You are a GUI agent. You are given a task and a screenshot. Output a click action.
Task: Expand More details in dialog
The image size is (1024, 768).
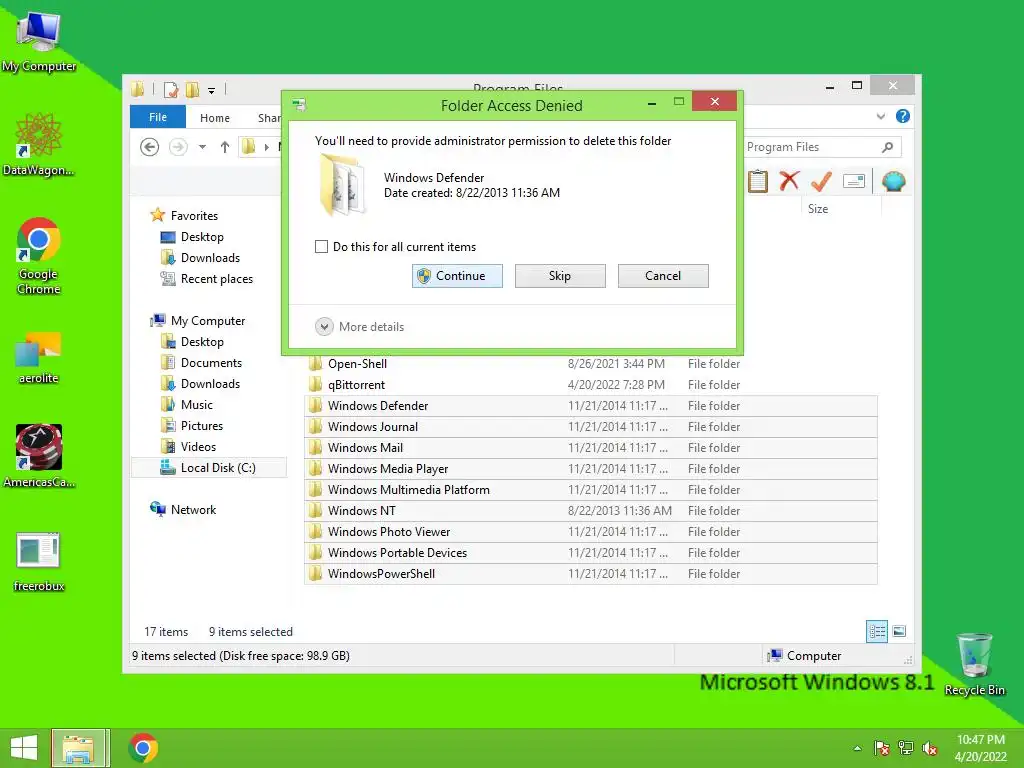(x=360, y=327)
